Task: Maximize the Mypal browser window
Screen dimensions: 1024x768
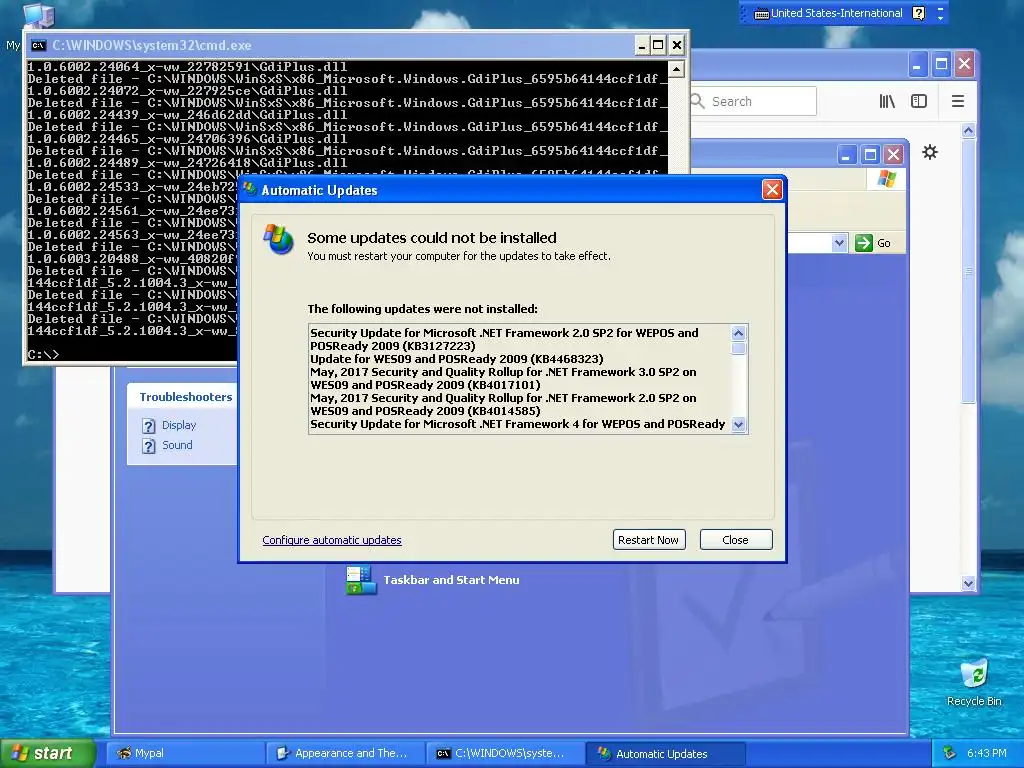Action: click(x=941, y=64)
